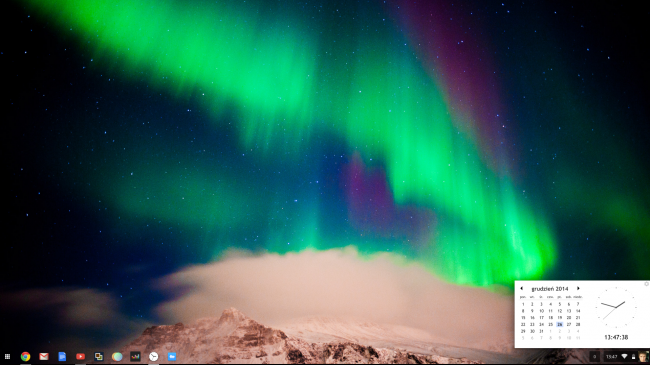Select day 28 in the calendar
The height and width of the screenshot is (365, 650).
(578, 324)
